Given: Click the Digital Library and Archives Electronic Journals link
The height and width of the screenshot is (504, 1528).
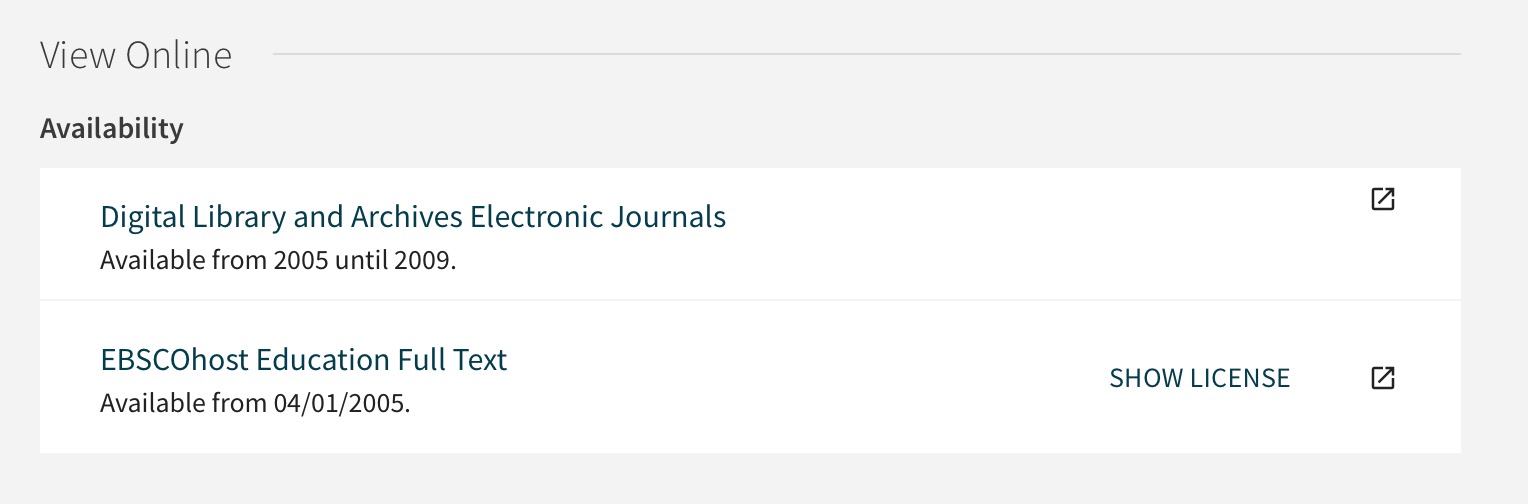Looking at the screenshot, I should tap(413, 216).
